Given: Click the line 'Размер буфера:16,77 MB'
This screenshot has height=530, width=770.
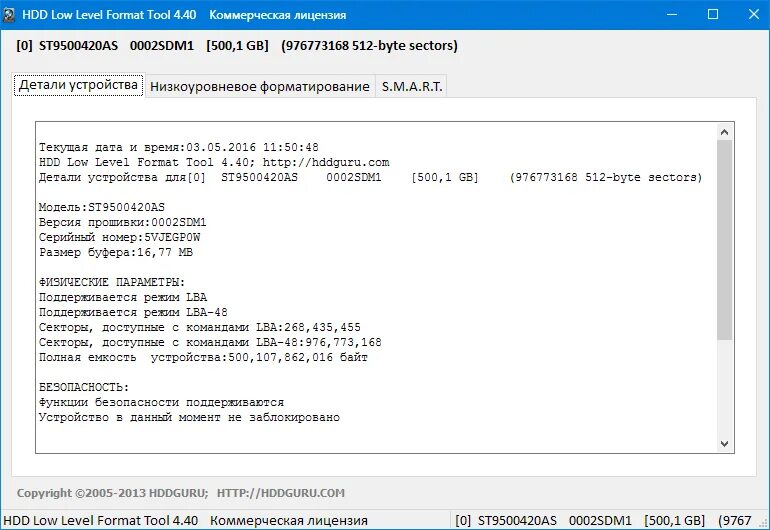Looking at the screenshot, I should (x=116, y=252).
